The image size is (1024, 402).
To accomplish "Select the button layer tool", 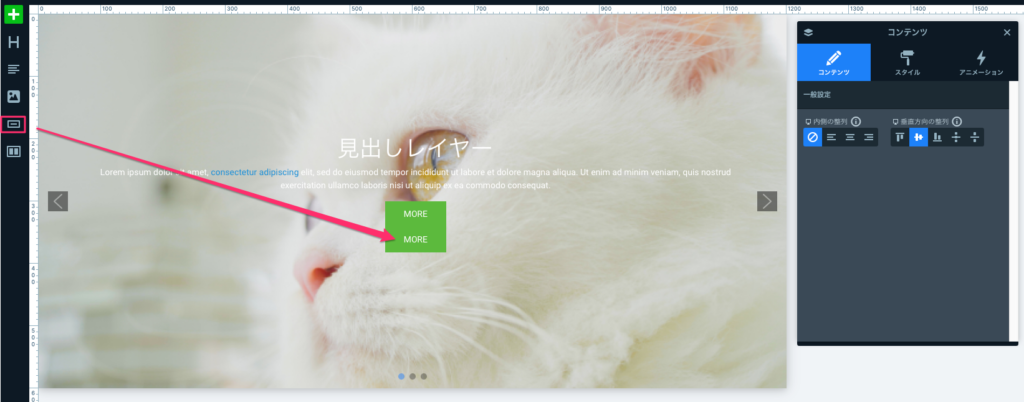I will tap(14, 124).
